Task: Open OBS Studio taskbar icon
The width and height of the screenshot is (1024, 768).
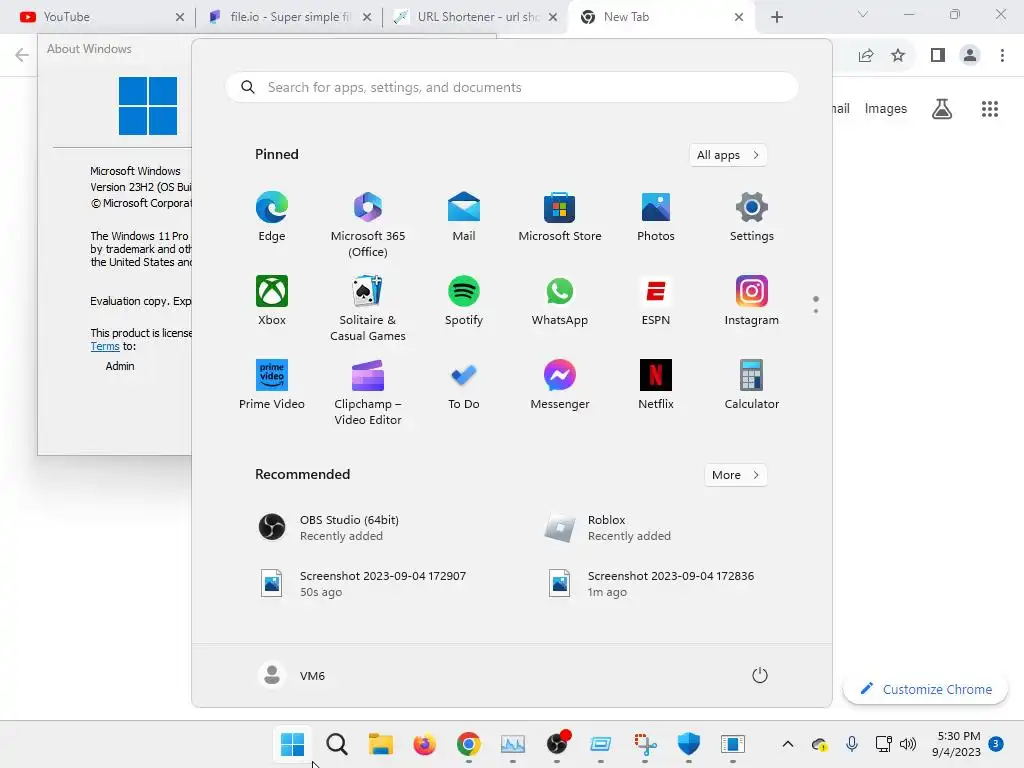Action: (556, 744)
